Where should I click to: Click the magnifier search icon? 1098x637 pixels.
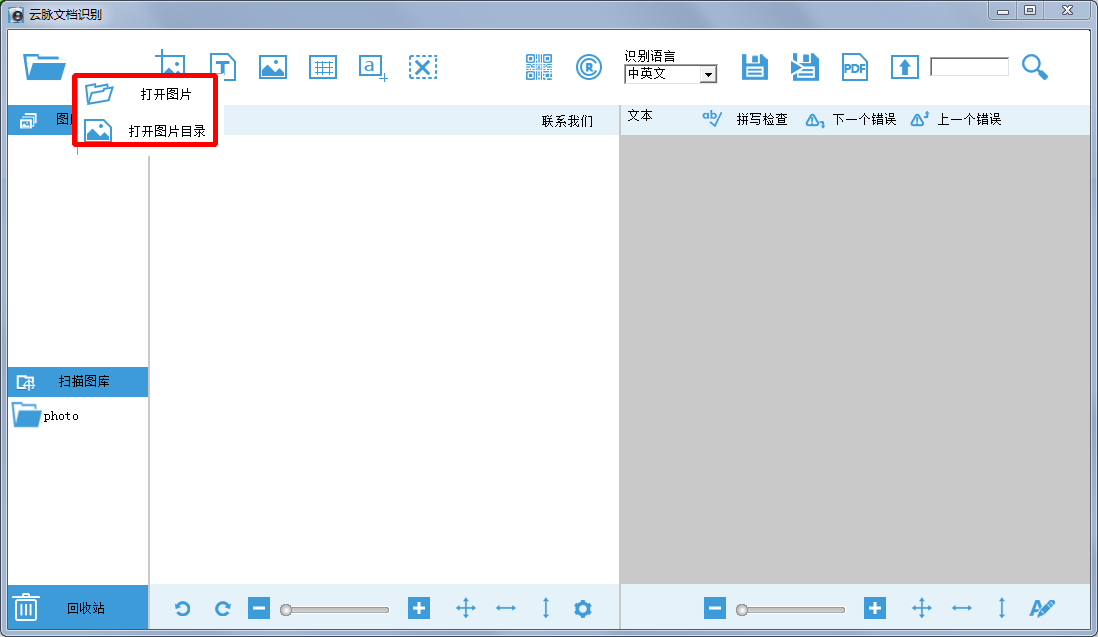[x=1034, y=67]
